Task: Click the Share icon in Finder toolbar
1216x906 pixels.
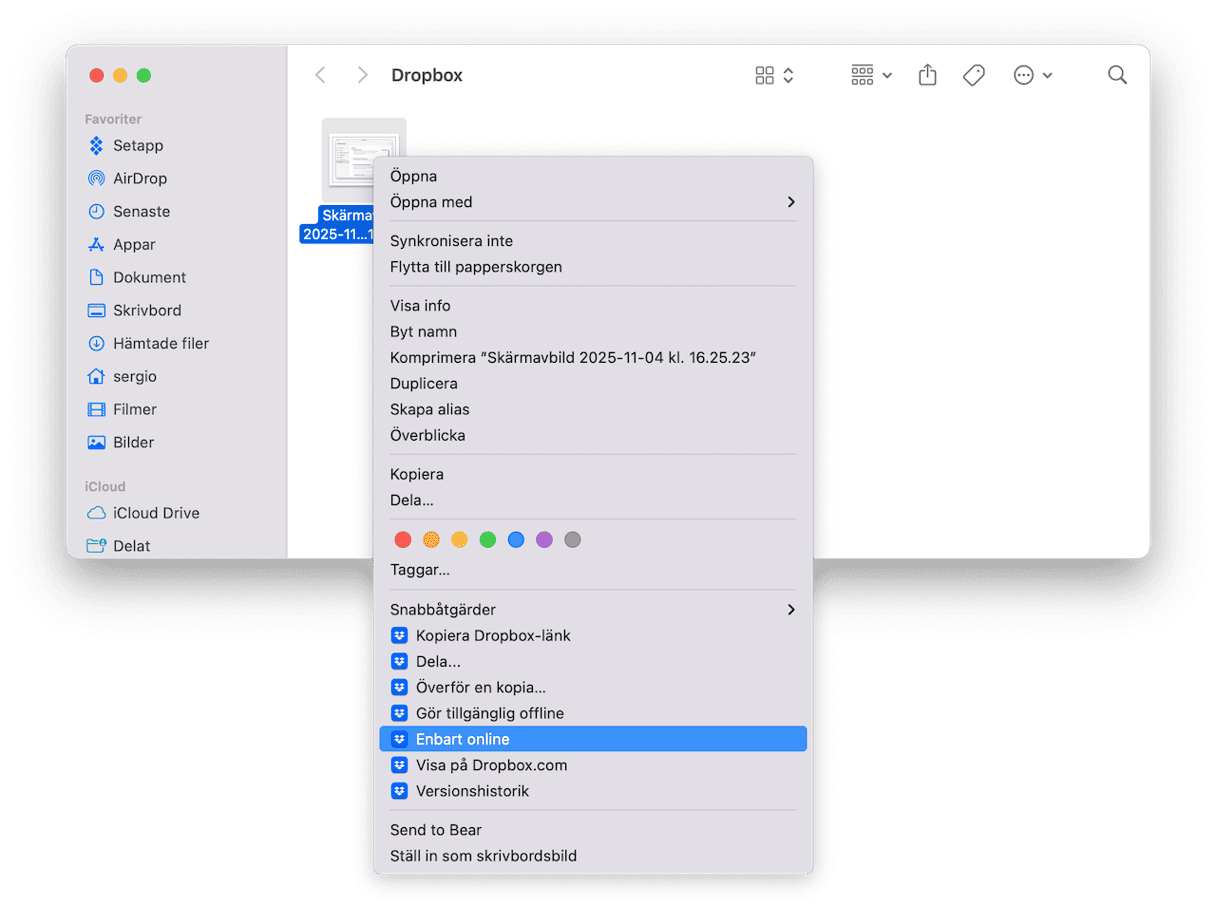Action: click(927, 75)
